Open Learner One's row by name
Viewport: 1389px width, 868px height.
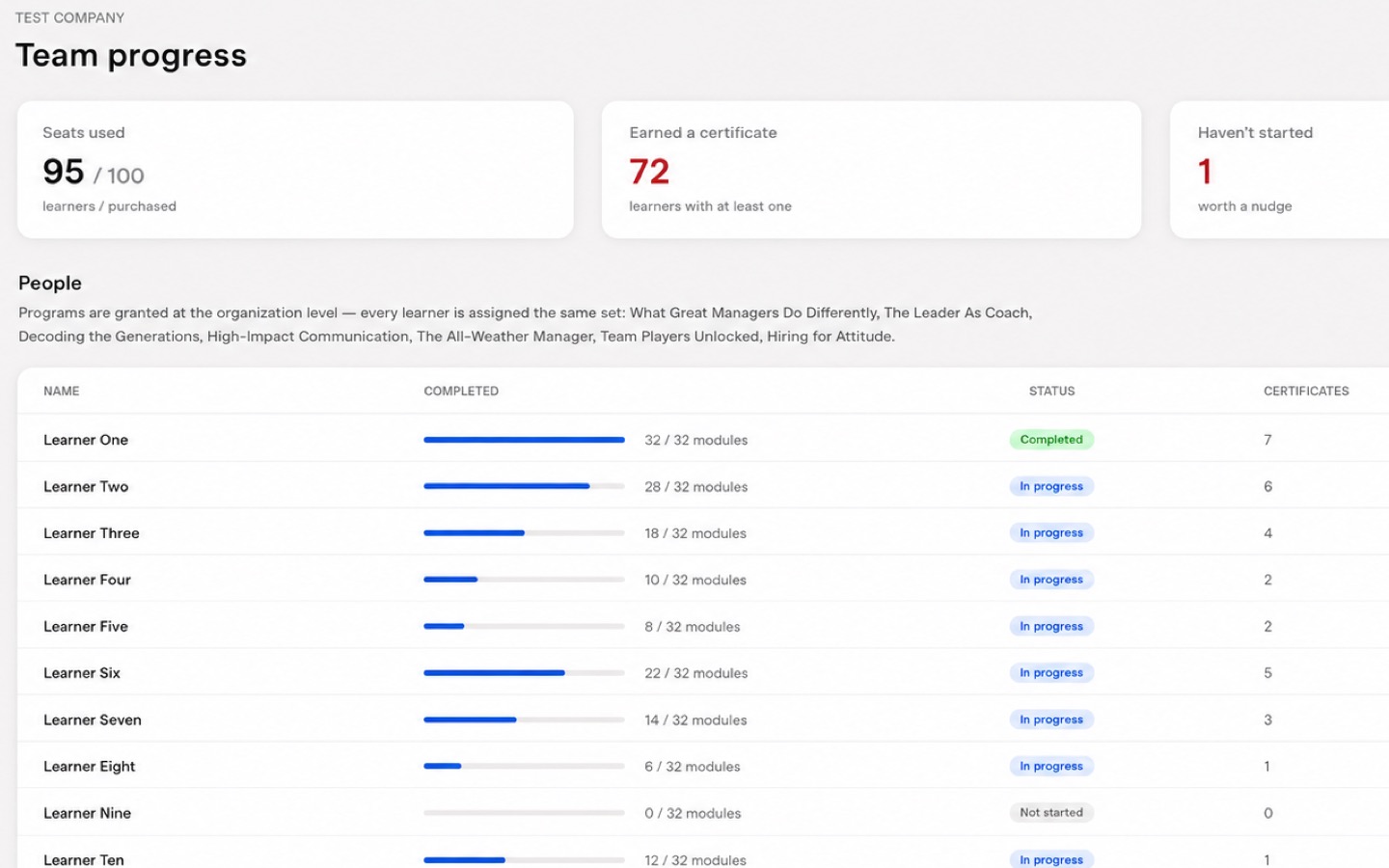click(86, 440)
